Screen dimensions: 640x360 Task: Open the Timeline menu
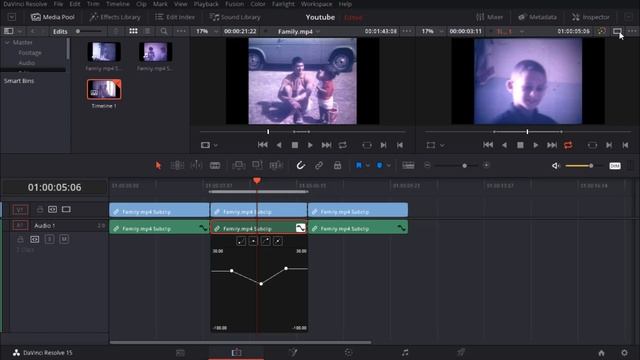(x=118, y=4)
